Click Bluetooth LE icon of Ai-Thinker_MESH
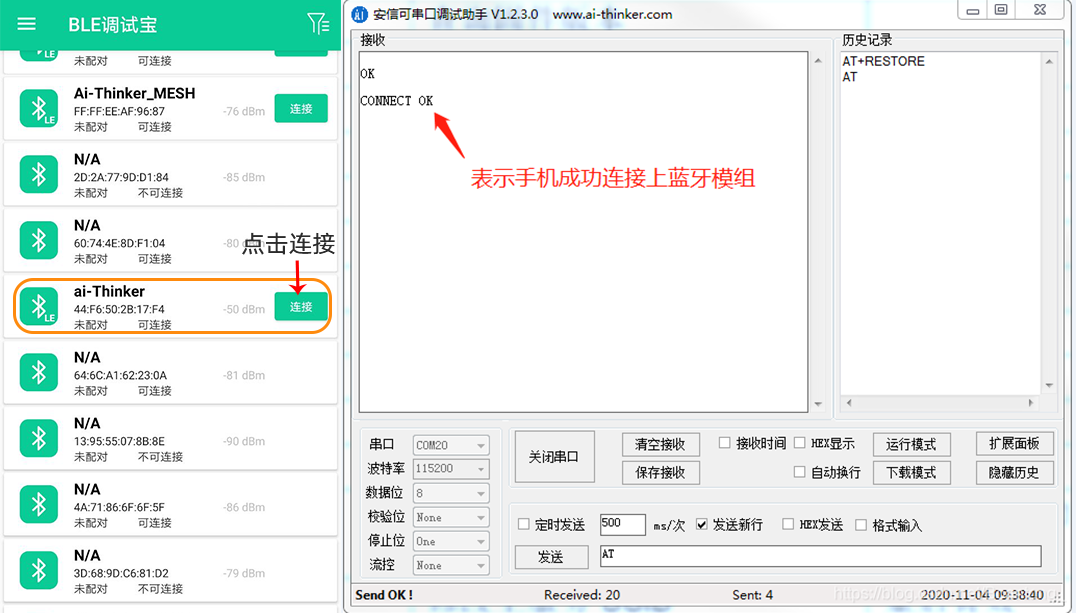Screen dimensions: 1076x613 tap(39, 108)
